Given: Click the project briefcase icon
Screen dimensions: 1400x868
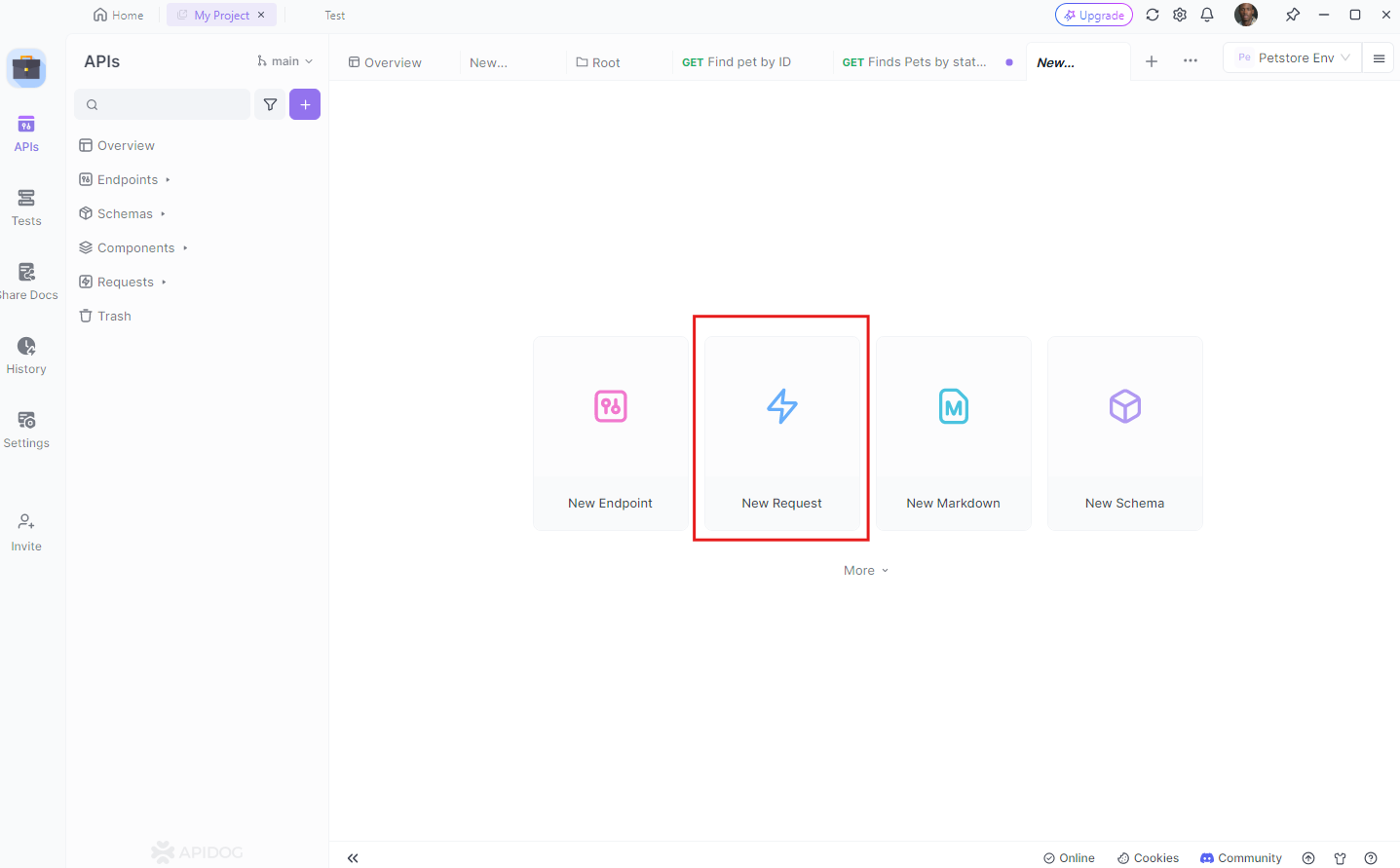Looking at the screenshot, I should [x=26, y=68].
